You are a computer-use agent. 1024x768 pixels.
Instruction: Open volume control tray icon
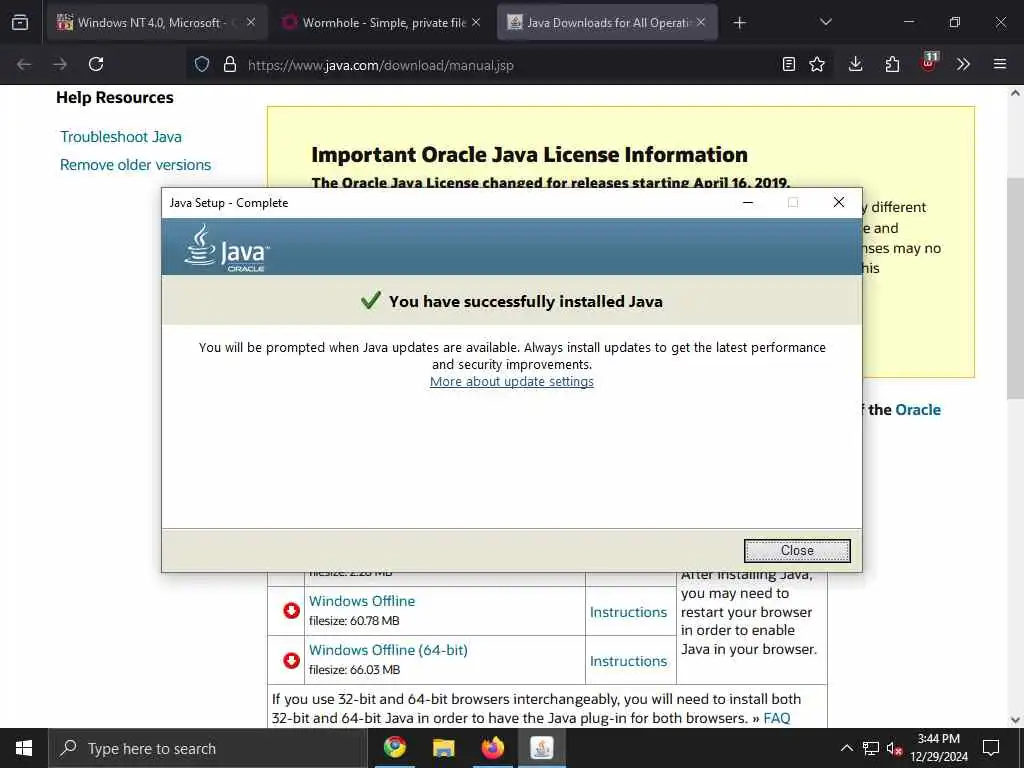(894, 748)
